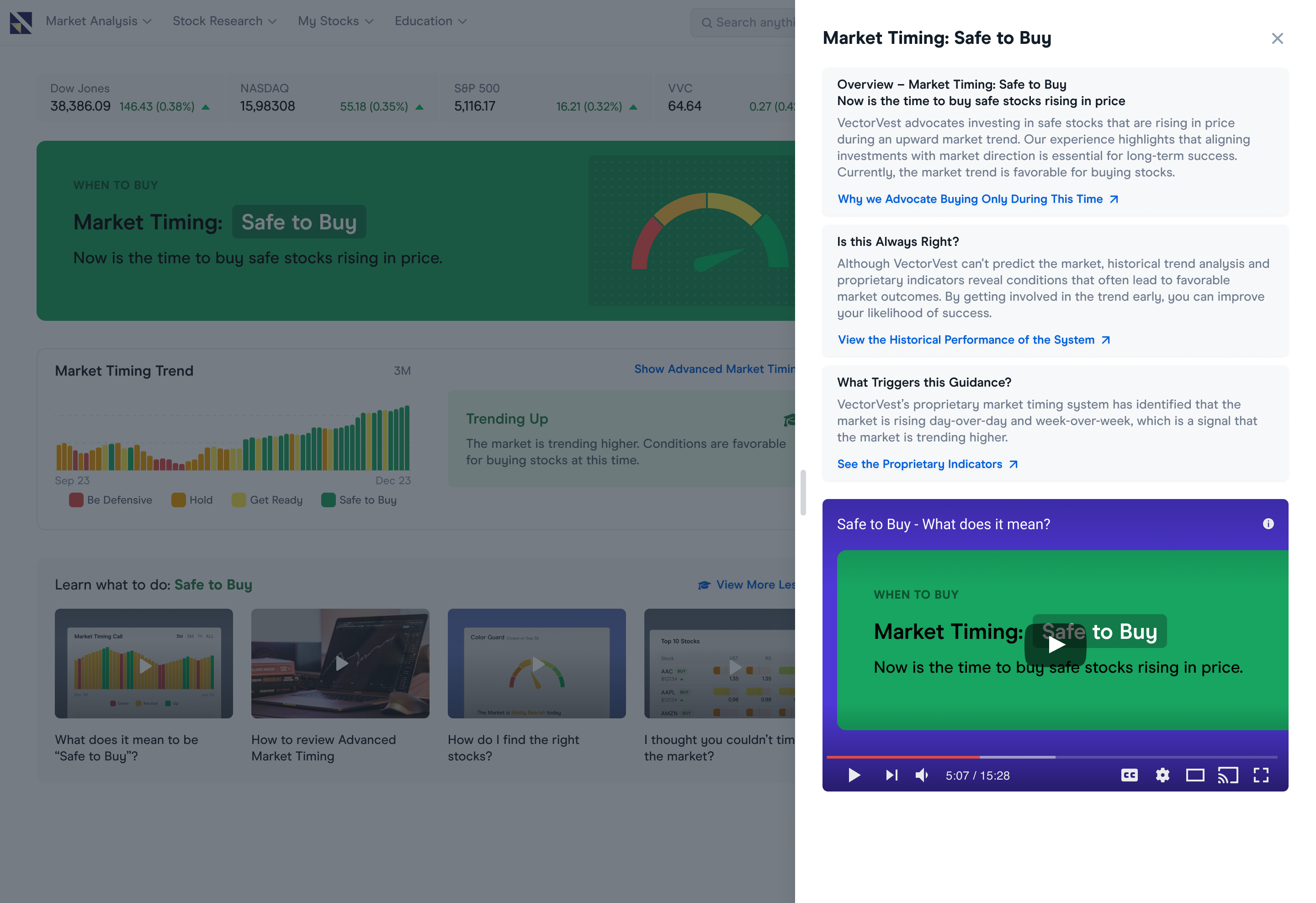Click the video info icon
Screen dimensions: 1316x903
click(x=1268, y=524)
